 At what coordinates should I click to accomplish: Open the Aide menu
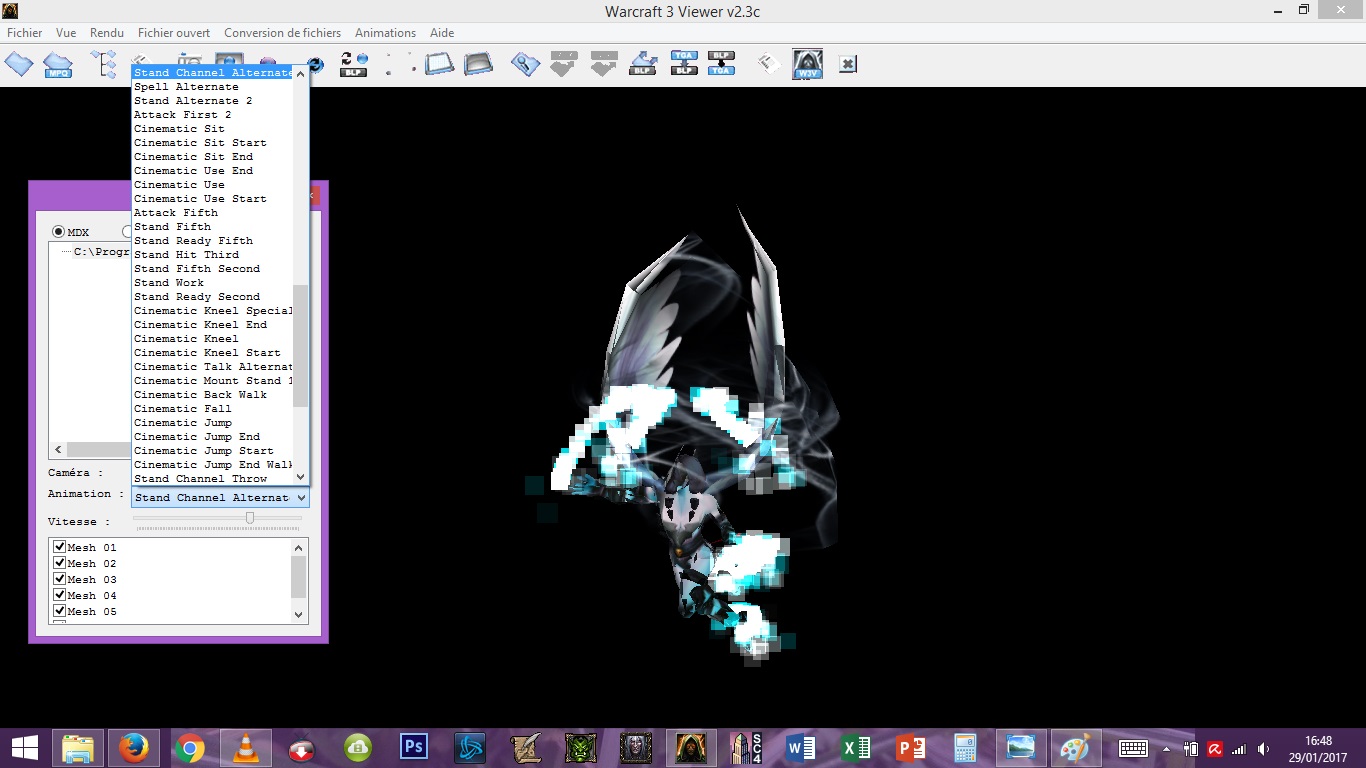442,33
